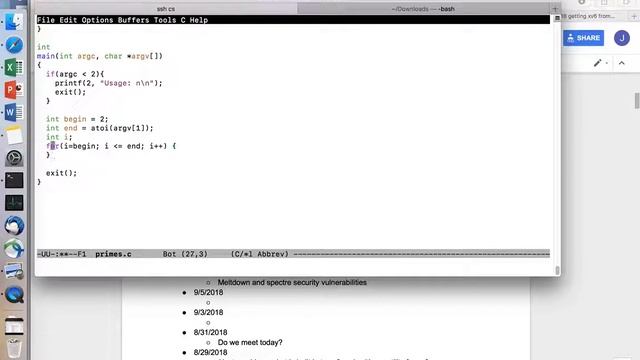
Task: Click the SHARE button in Docs
Action: (x=583, y=38)
